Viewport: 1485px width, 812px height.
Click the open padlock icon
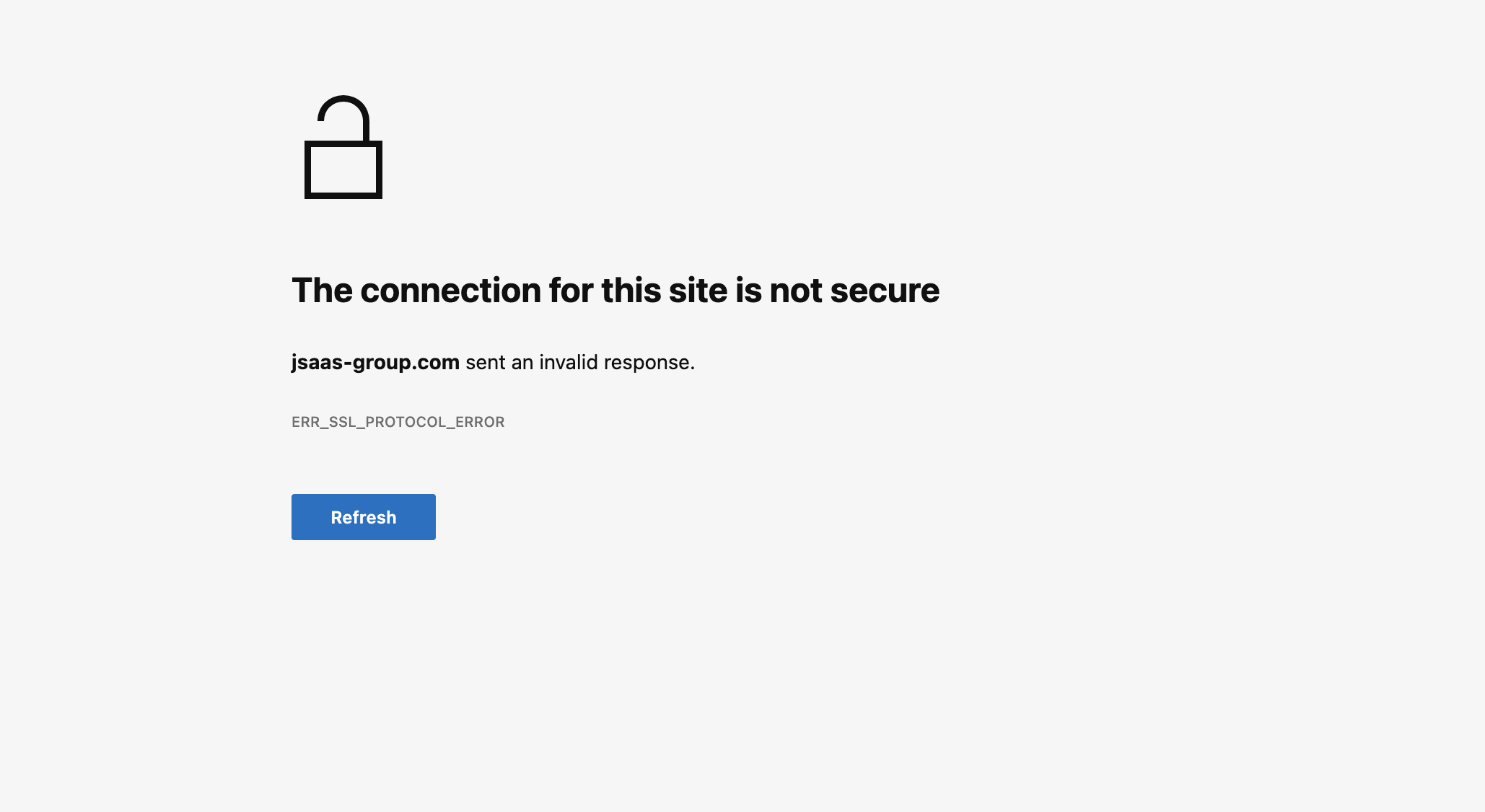pyautogui.click(x=343, y=147)
